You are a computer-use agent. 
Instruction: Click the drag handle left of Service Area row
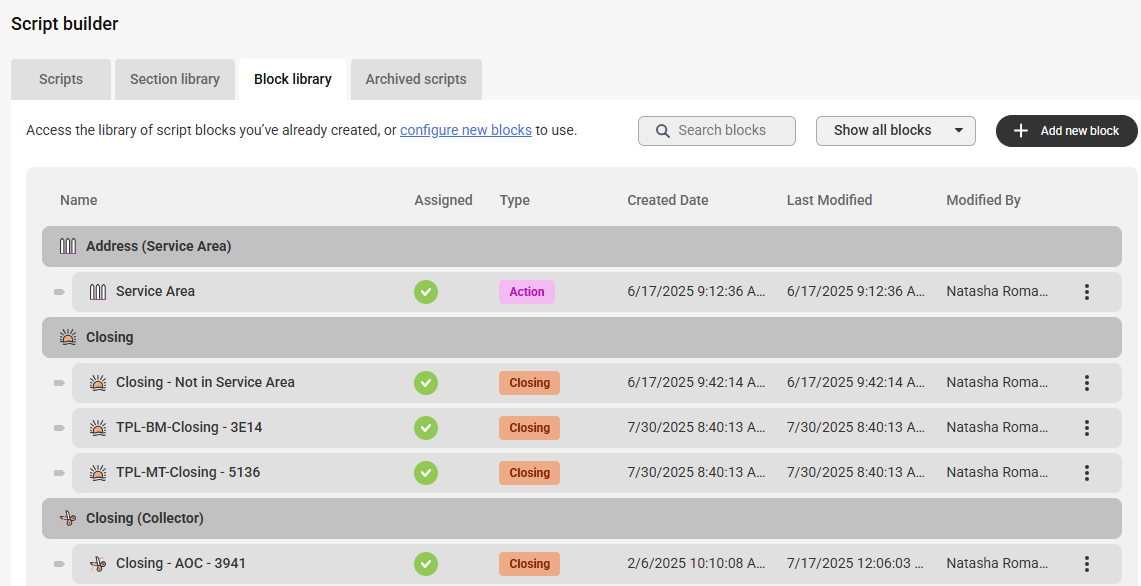pos(59,292)
